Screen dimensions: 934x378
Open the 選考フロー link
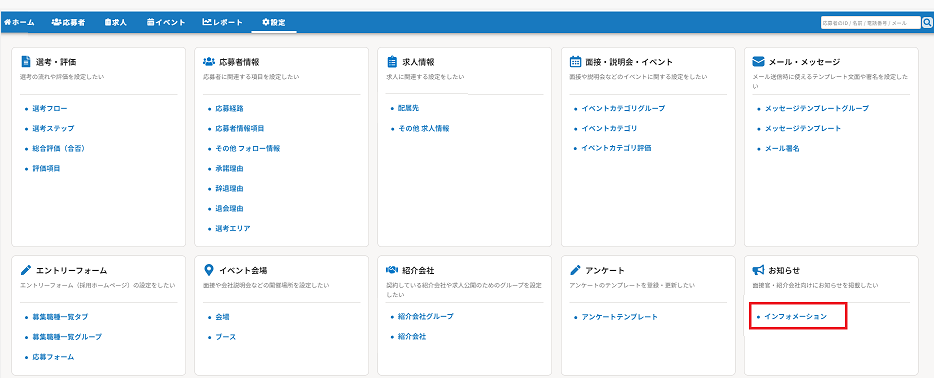click(x=49, y=109)
